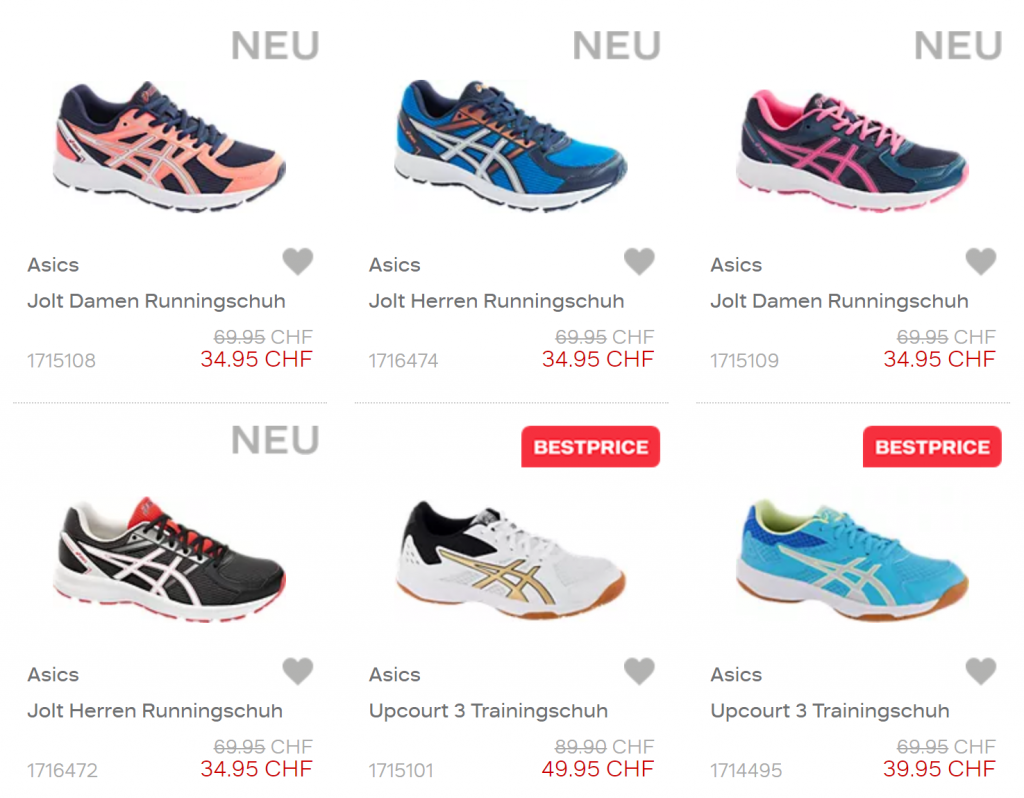Image resolution: width=1024 pixels, height=798 pixels.
Task: Open the black and red Jolt shoe image
Action: point(169,560)
